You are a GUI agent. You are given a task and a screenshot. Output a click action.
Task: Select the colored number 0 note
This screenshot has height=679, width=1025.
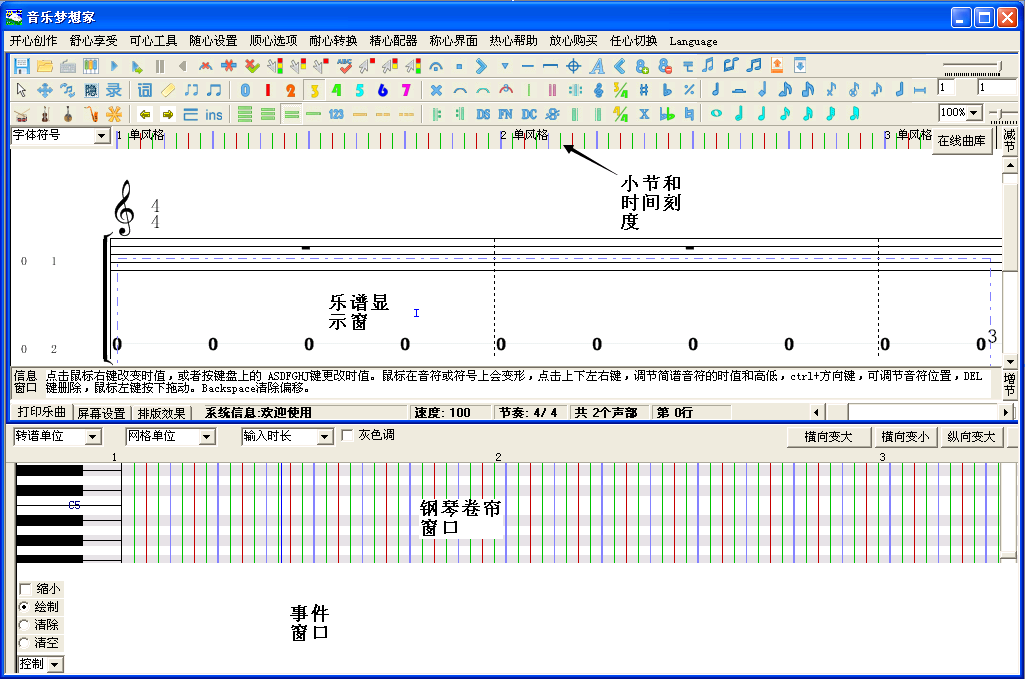[245, 90]
